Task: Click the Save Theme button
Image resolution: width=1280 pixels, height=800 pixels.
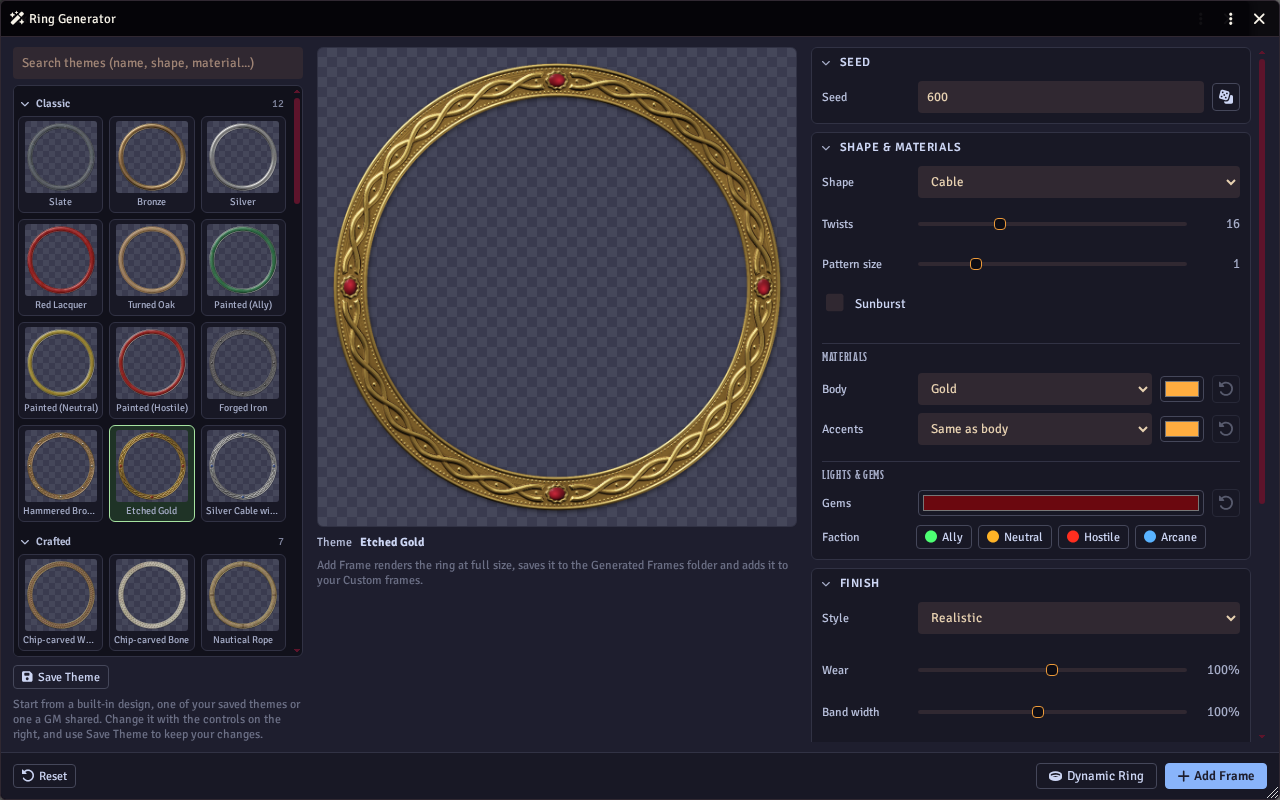Action: pyautogui.click(x=61, y=677)
